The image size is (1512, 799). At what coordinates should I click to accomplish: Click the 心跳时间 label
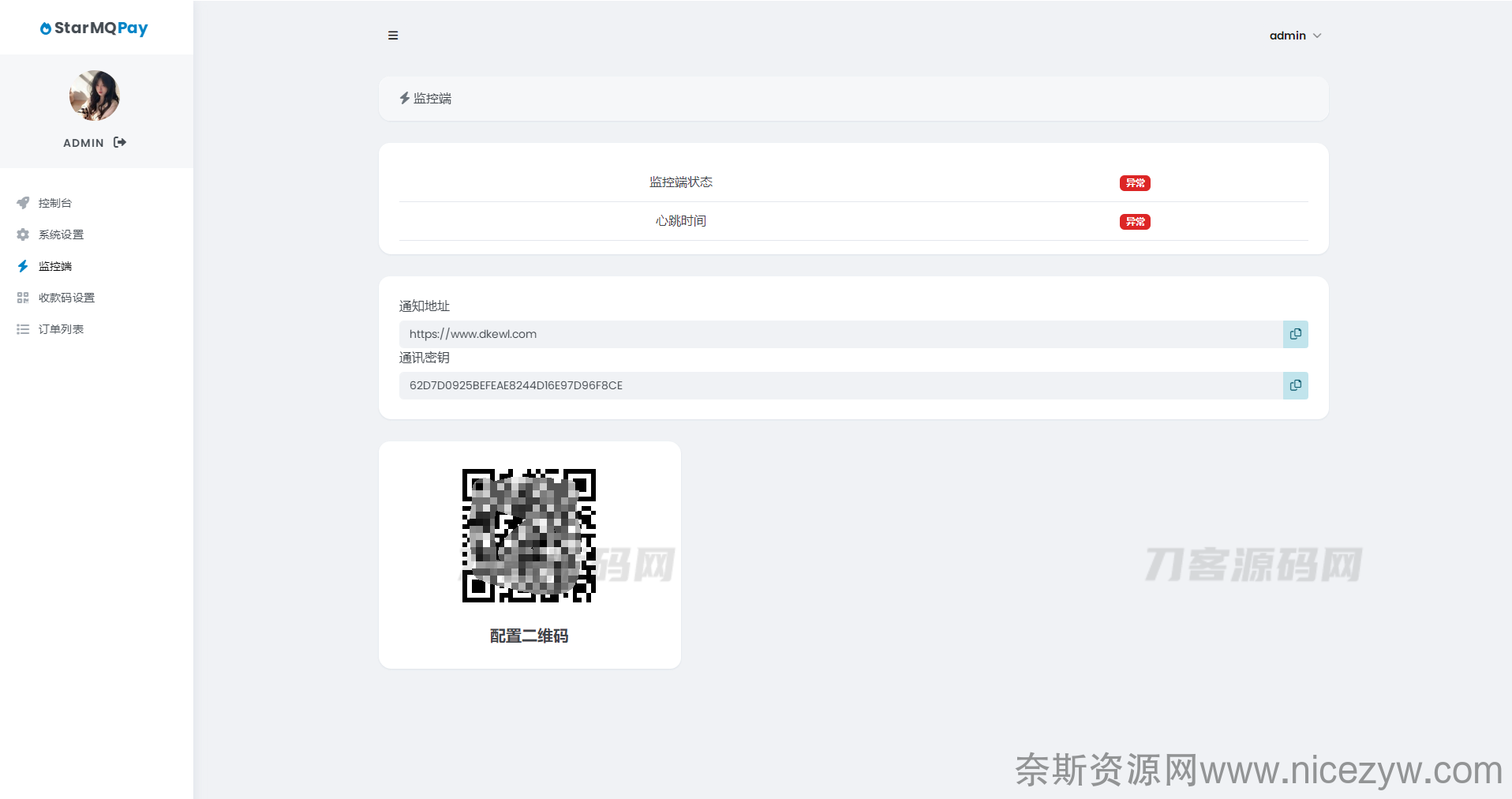(x=681, y=221)
